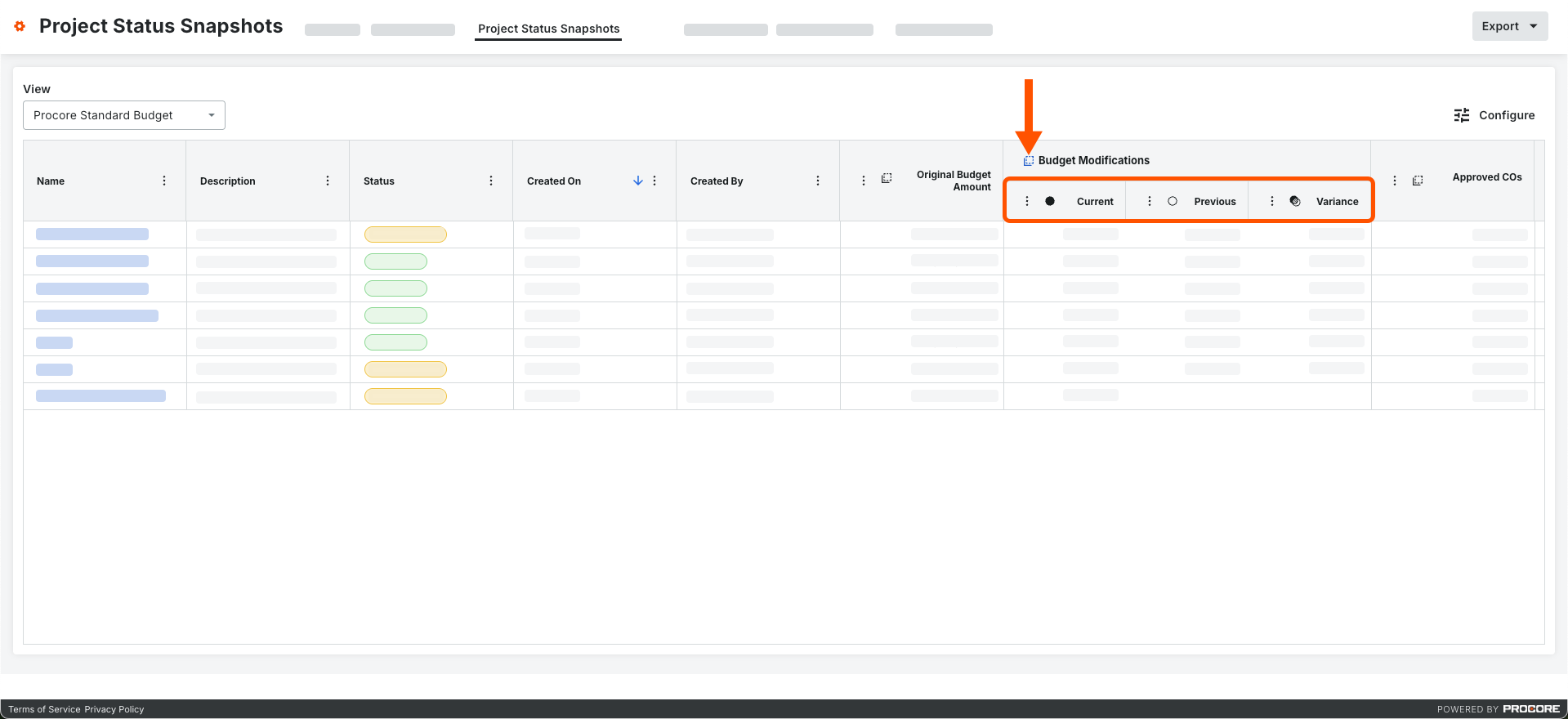
Task: Click the Description column header
Action: coord(228,181)
